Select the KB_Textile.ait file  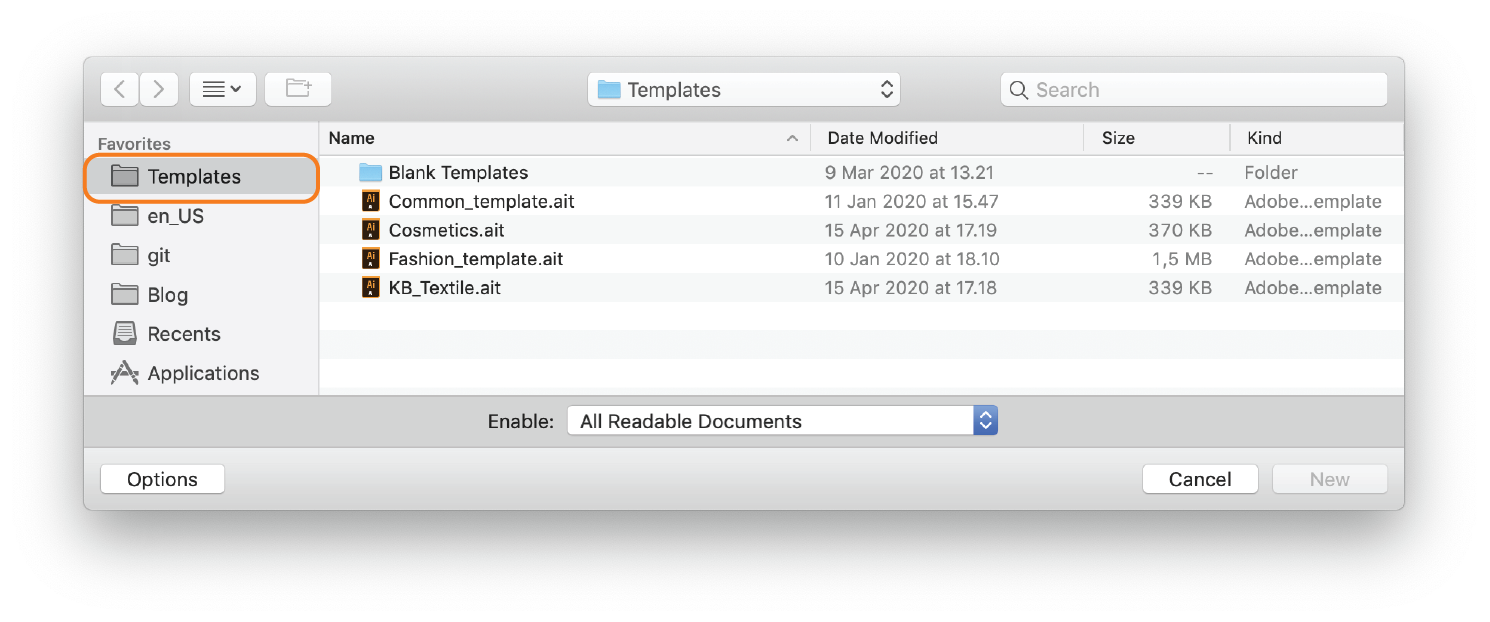pos(861,288)
